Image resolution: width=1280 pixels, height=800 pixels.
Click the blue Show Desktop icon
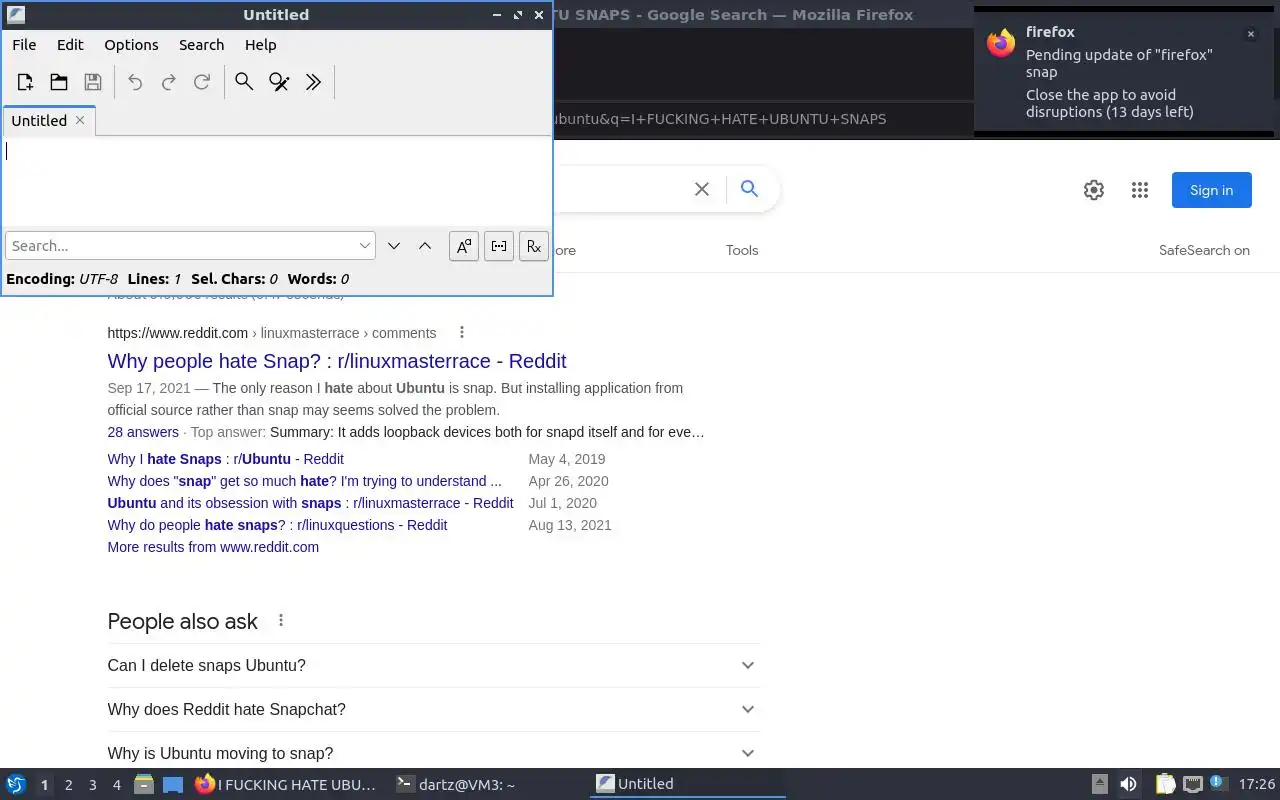point(173,785)
